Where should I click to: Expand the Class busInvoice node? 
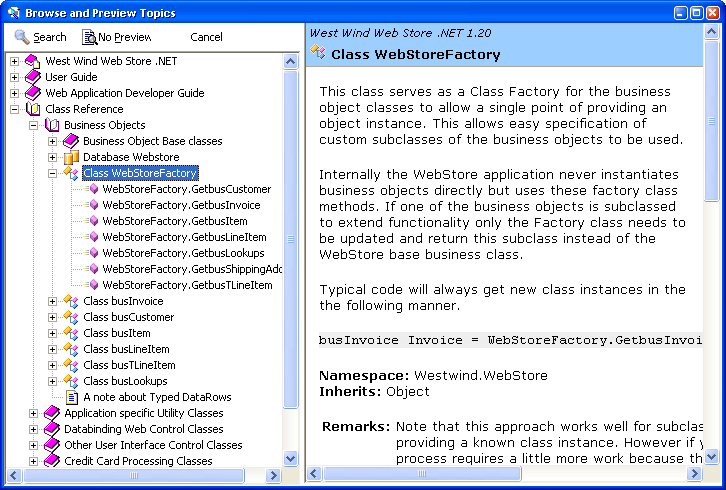coord(52,302)
